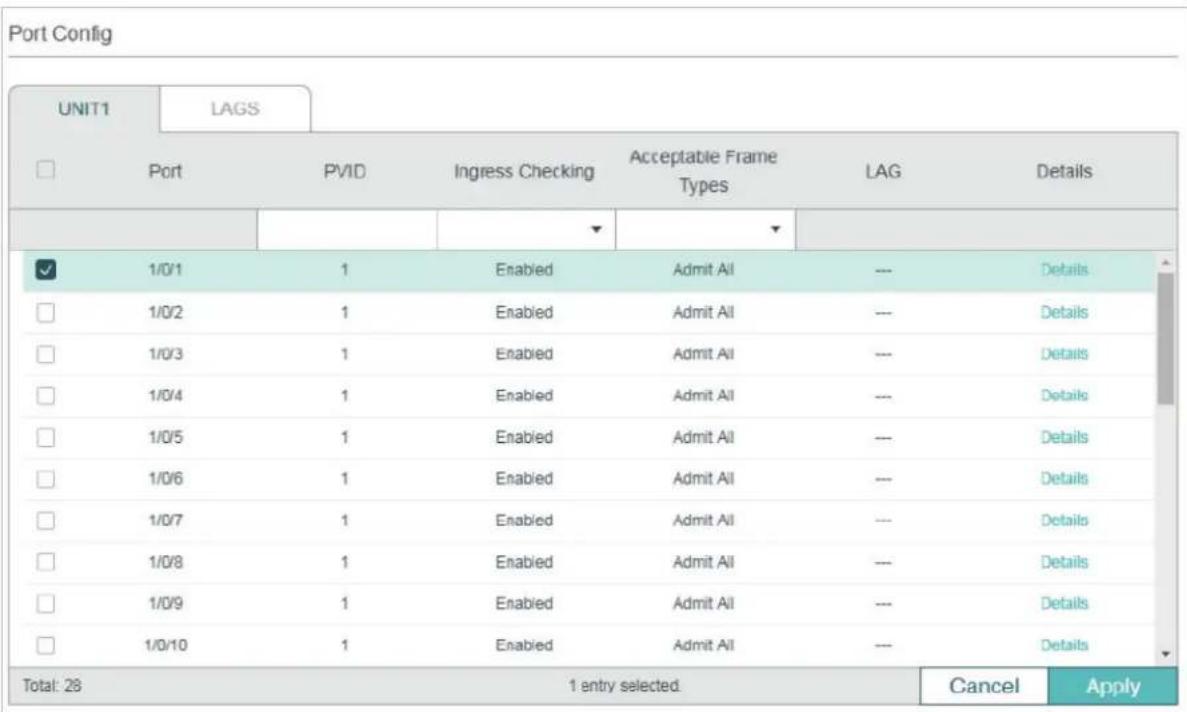1187x712 pixels.
Task: Select the port 1/0/5 cell
Action: (165, 437)
